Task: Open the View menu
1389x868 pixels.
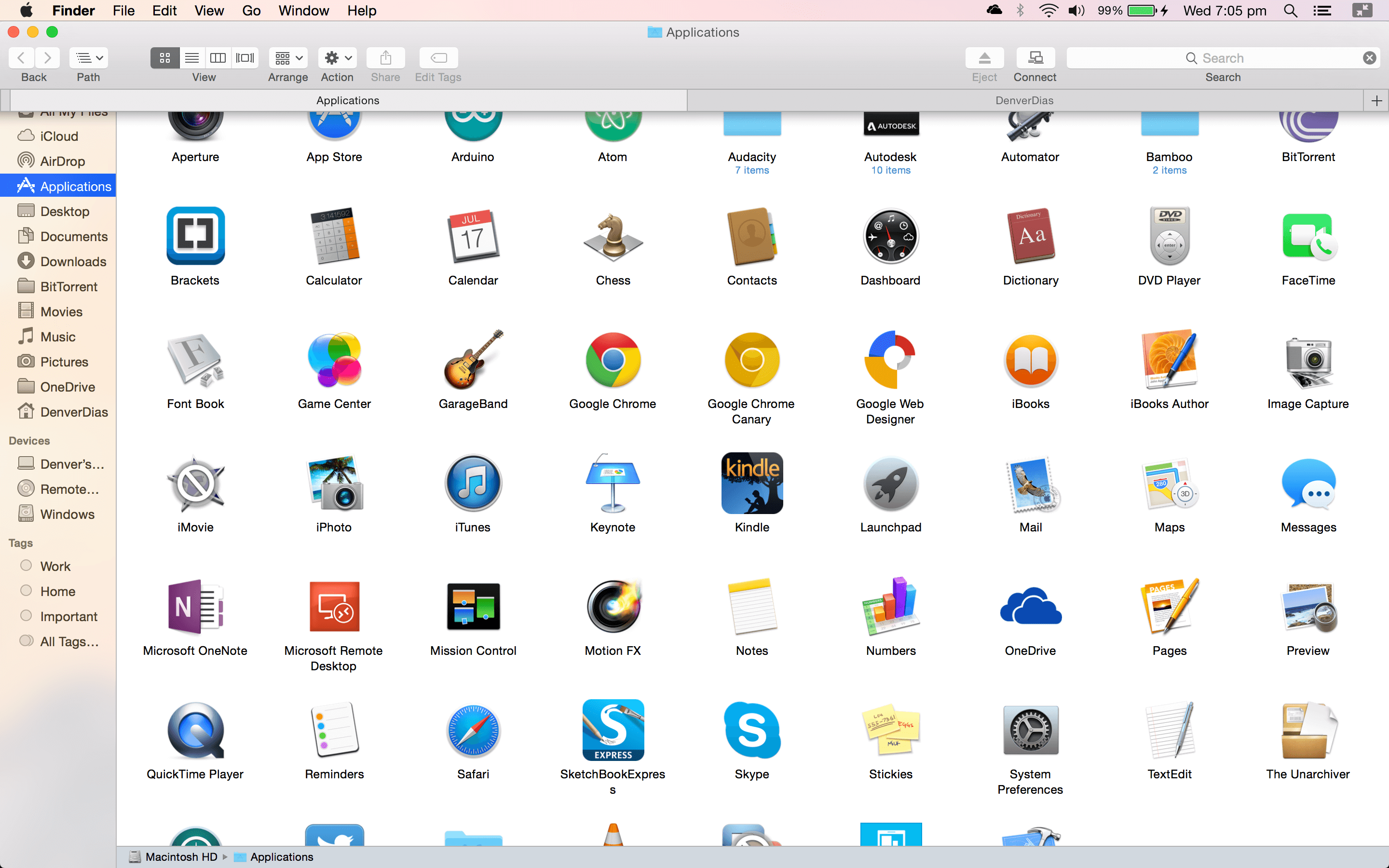Action: pos(209,10)
